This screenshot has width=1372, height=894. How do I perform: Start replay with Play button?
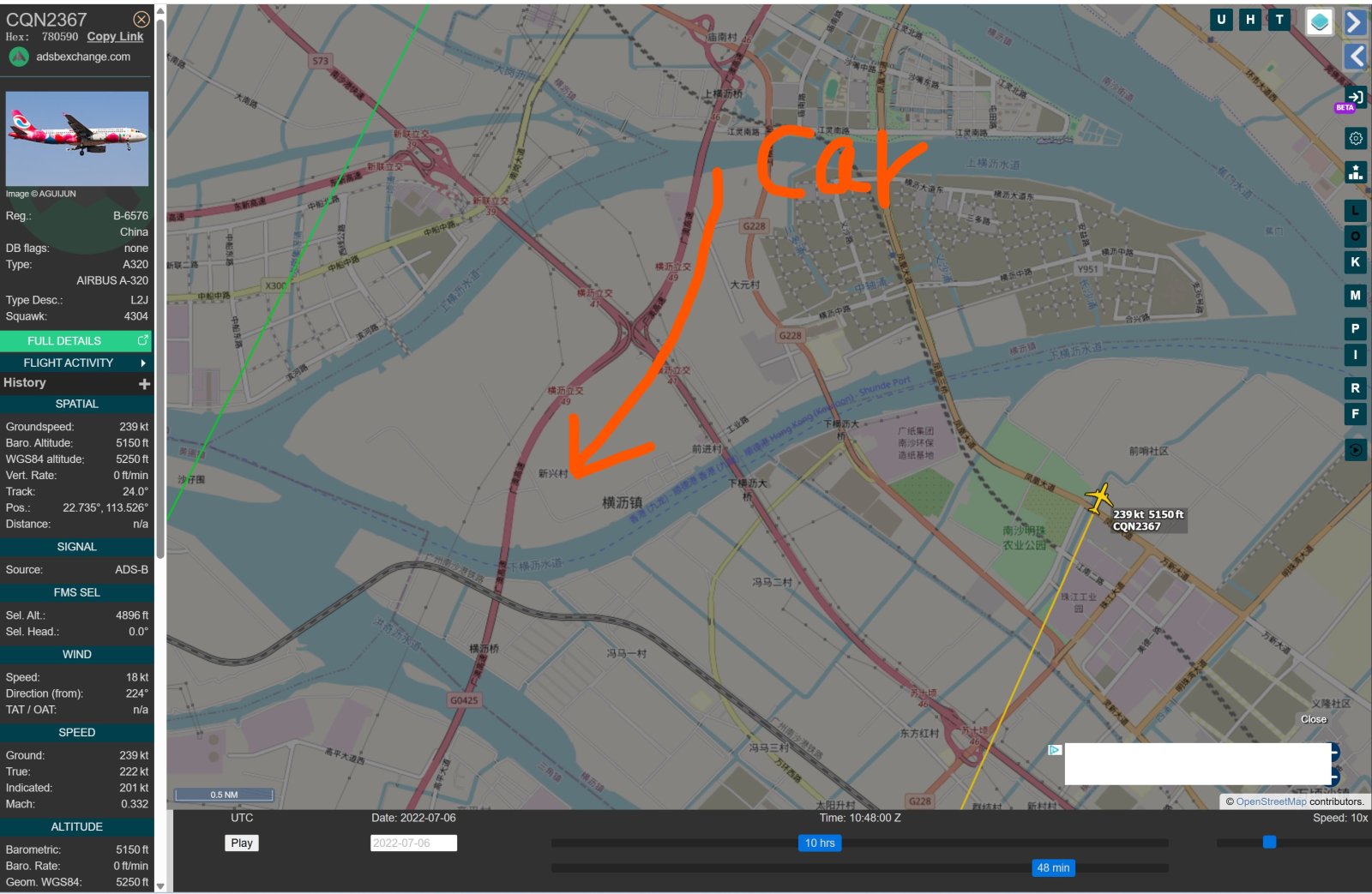pyautogui.click(x=242, y=843)
